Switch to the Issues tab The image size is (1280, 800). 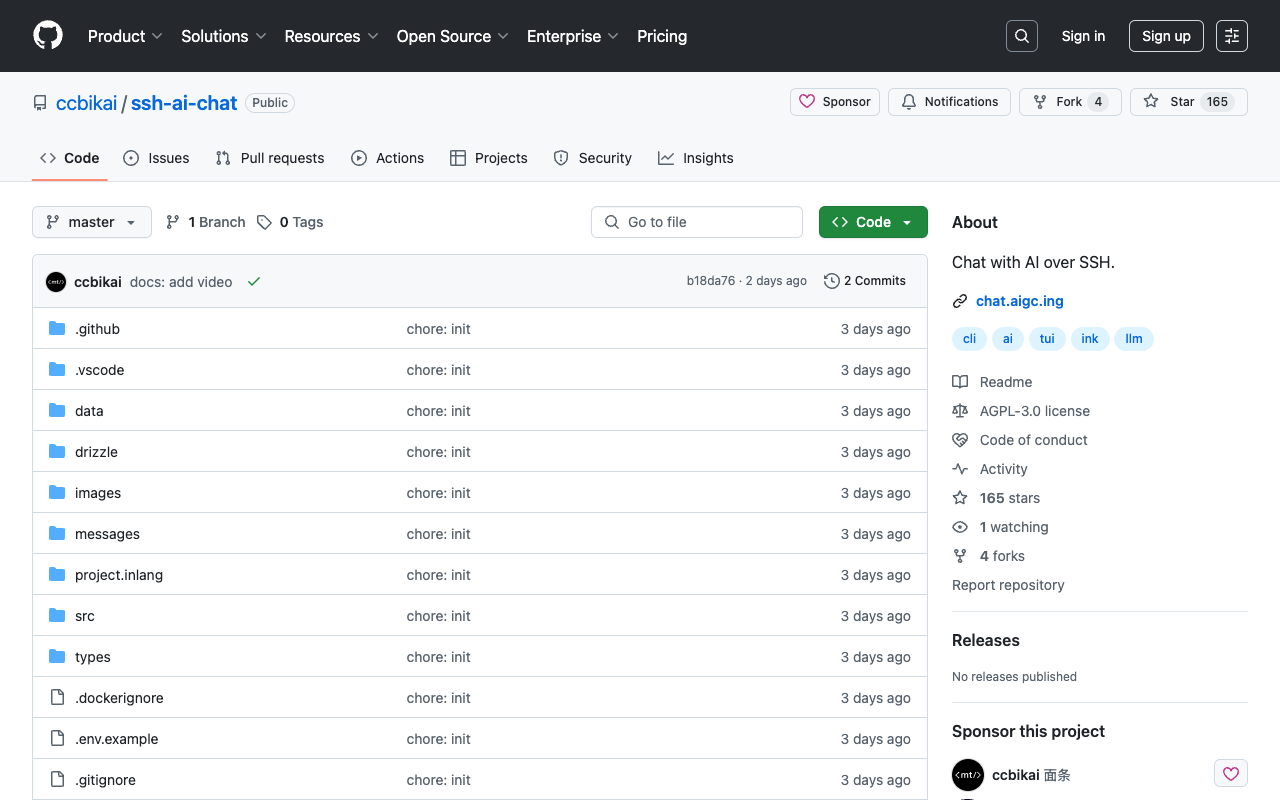click(156, 158)
